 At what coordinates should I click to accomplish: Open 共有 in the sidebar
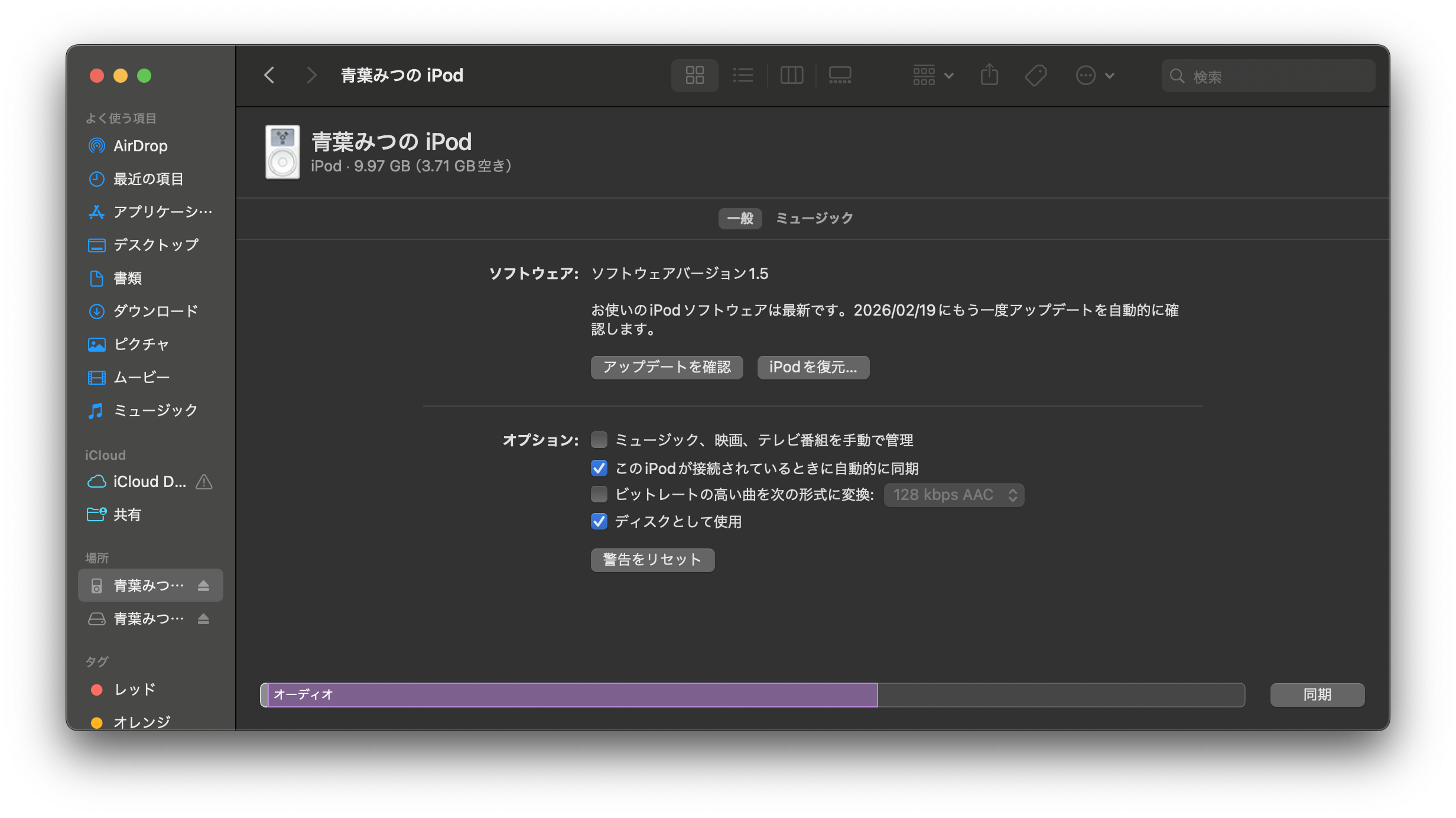coord(150,515)
